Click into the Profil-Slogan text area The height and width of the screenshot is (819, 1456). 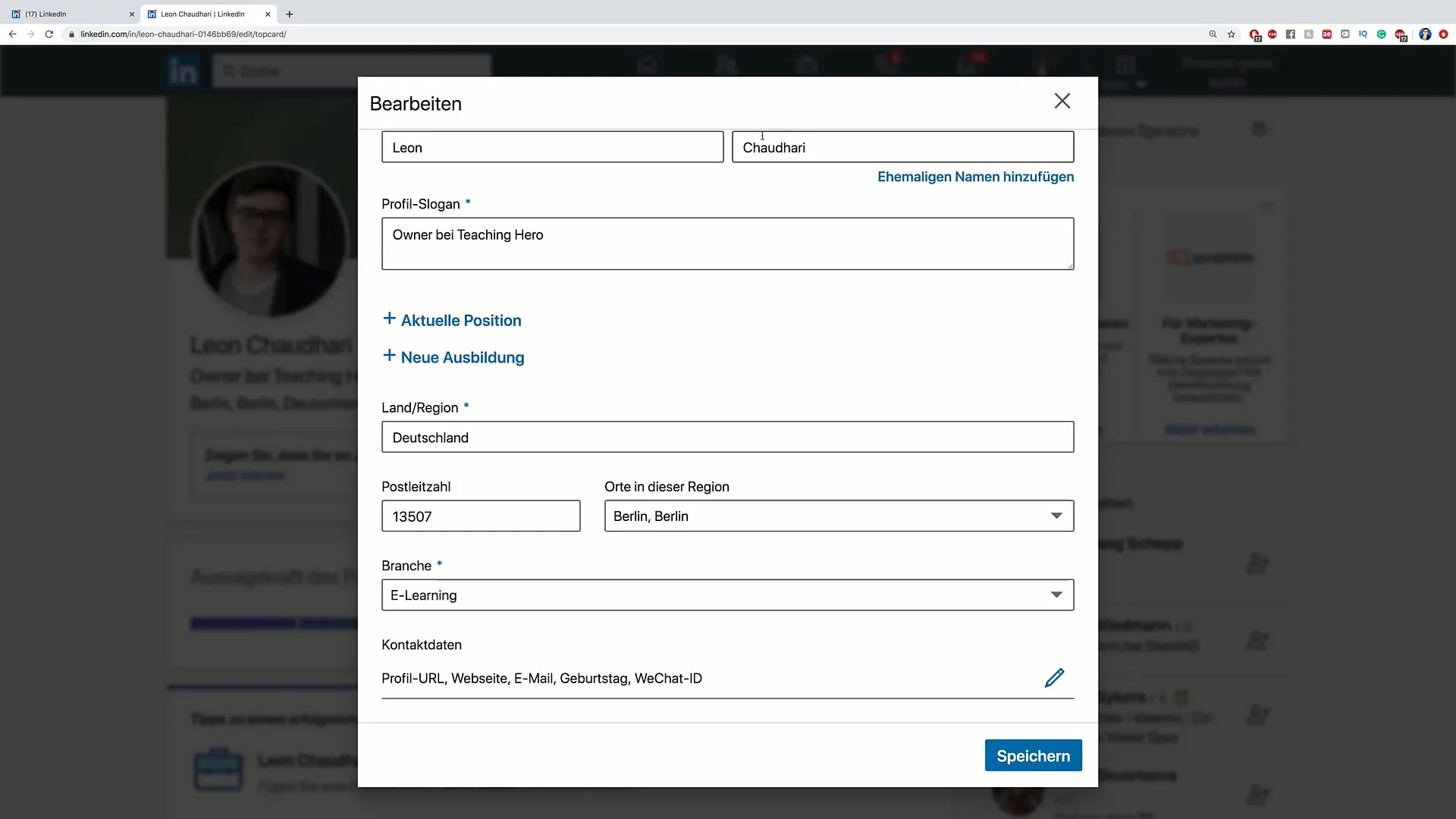(x=726, y=244)
